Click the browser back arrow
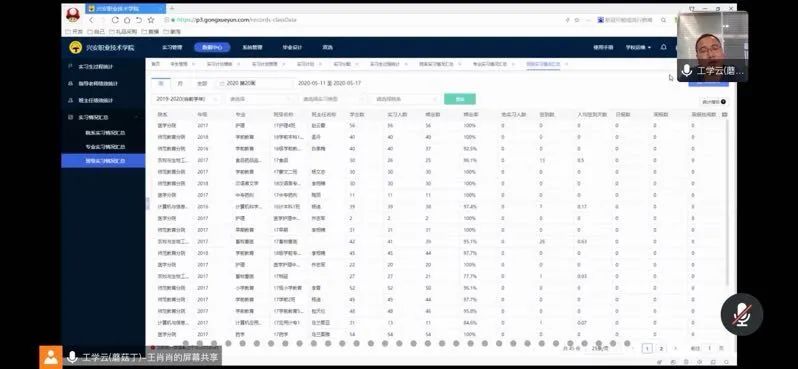Screen dimensions: 798x369 [x=91, y=20]
